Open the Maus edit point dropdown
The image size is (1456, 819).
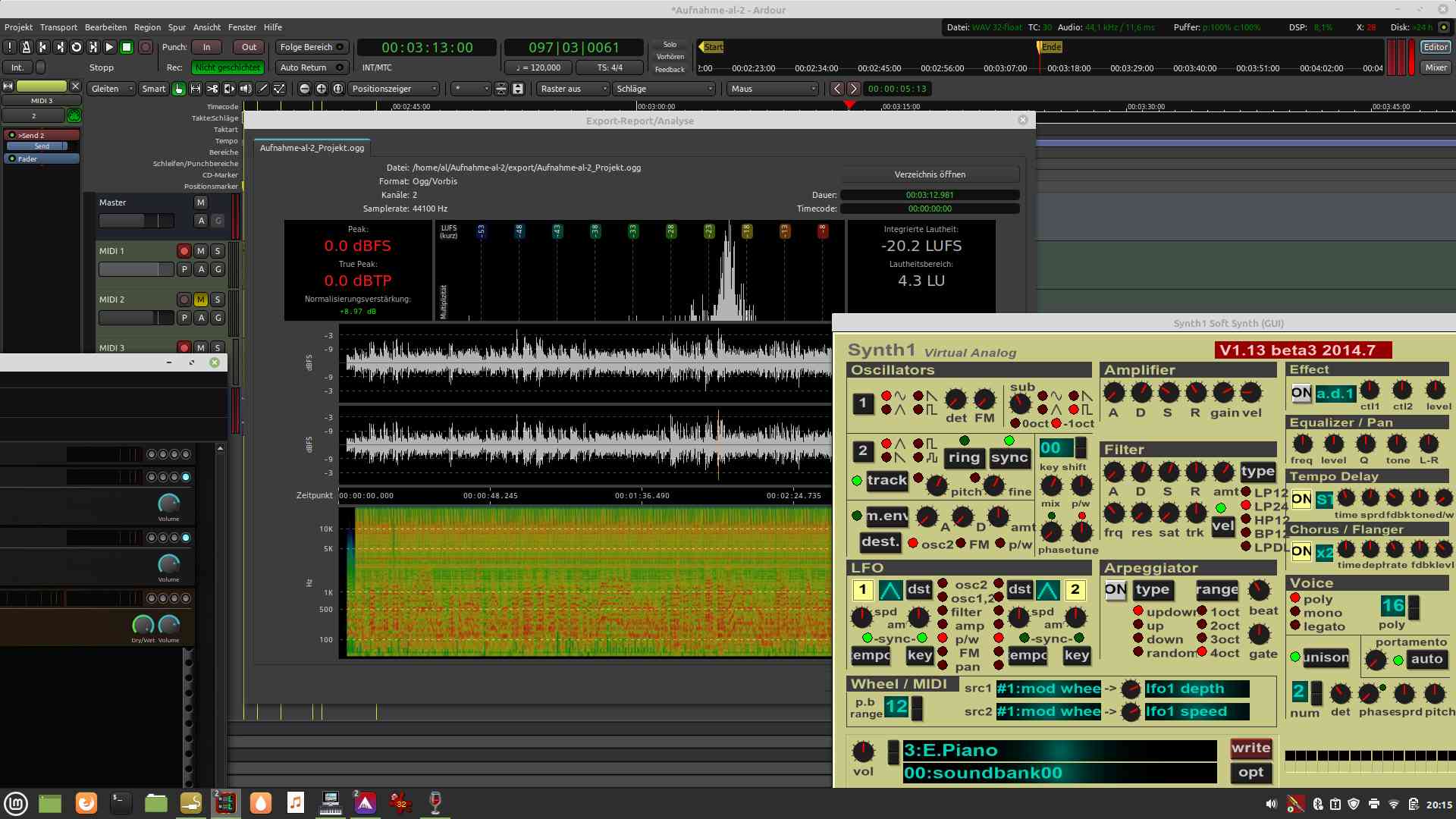tap(773, 89)
